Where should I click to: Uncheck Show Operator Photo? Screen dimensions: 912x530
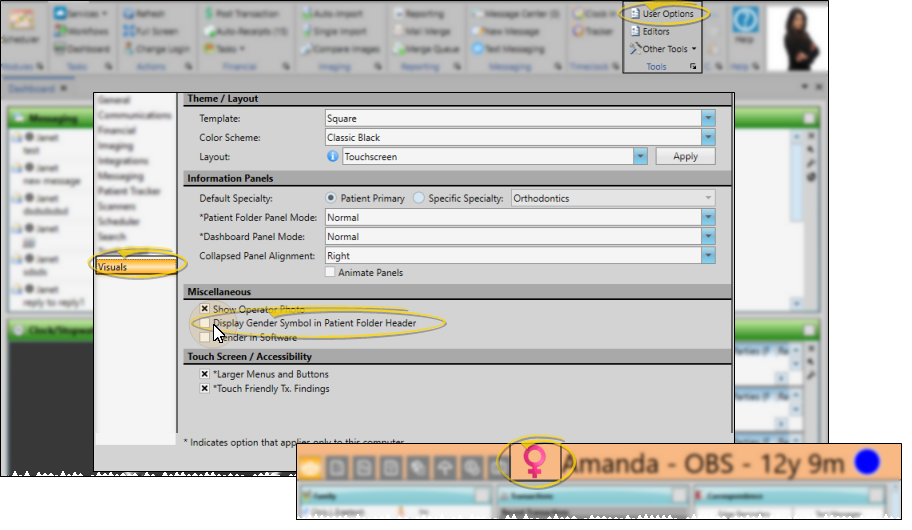[205, 309]
